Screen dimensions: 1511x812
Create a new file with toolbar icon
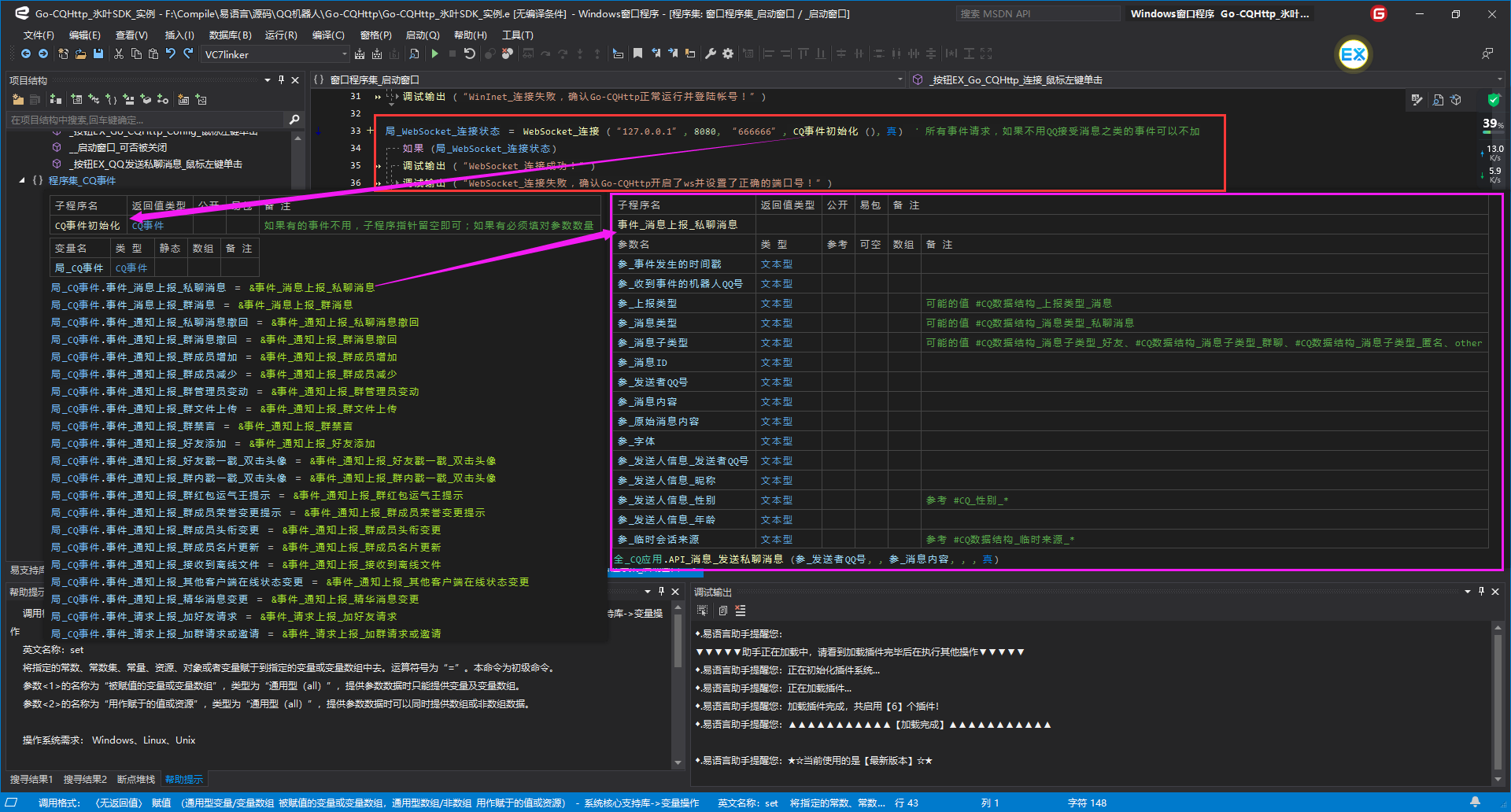tap(63, 54)
